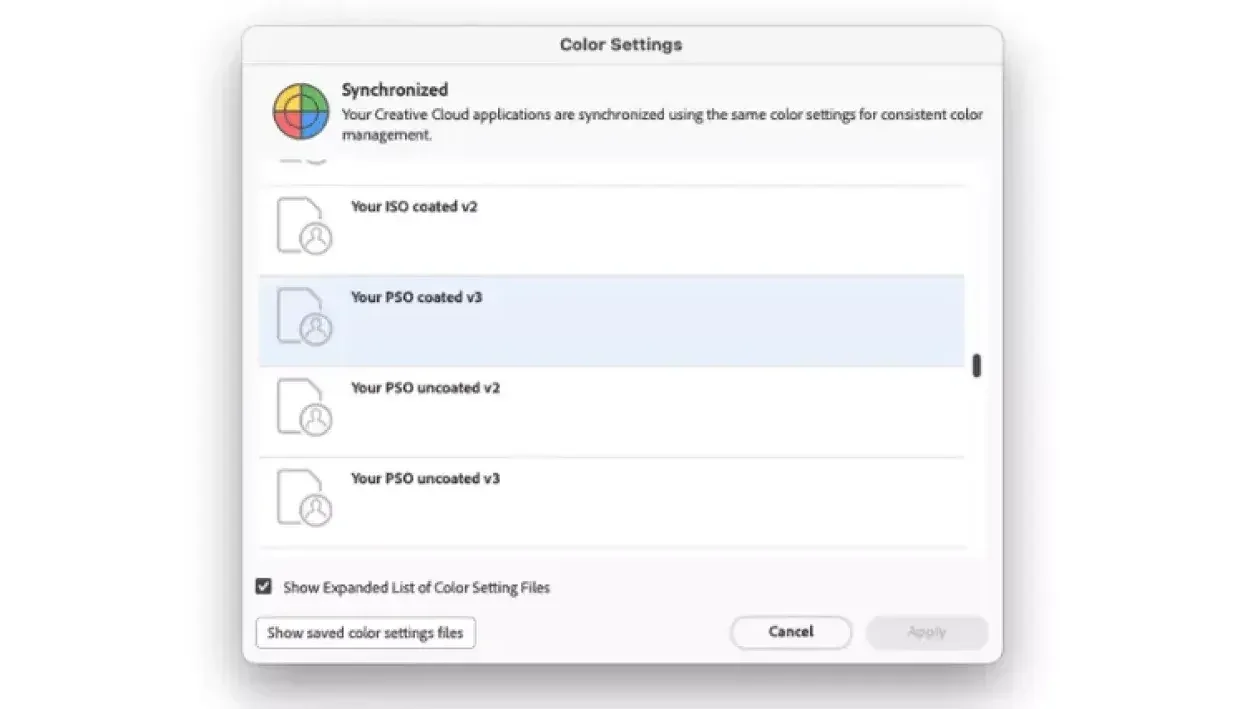Choose the Your PSO uncoated v2 setting name
The height and width of the screenshot is (709, 1245).
[x=425, y=388]
